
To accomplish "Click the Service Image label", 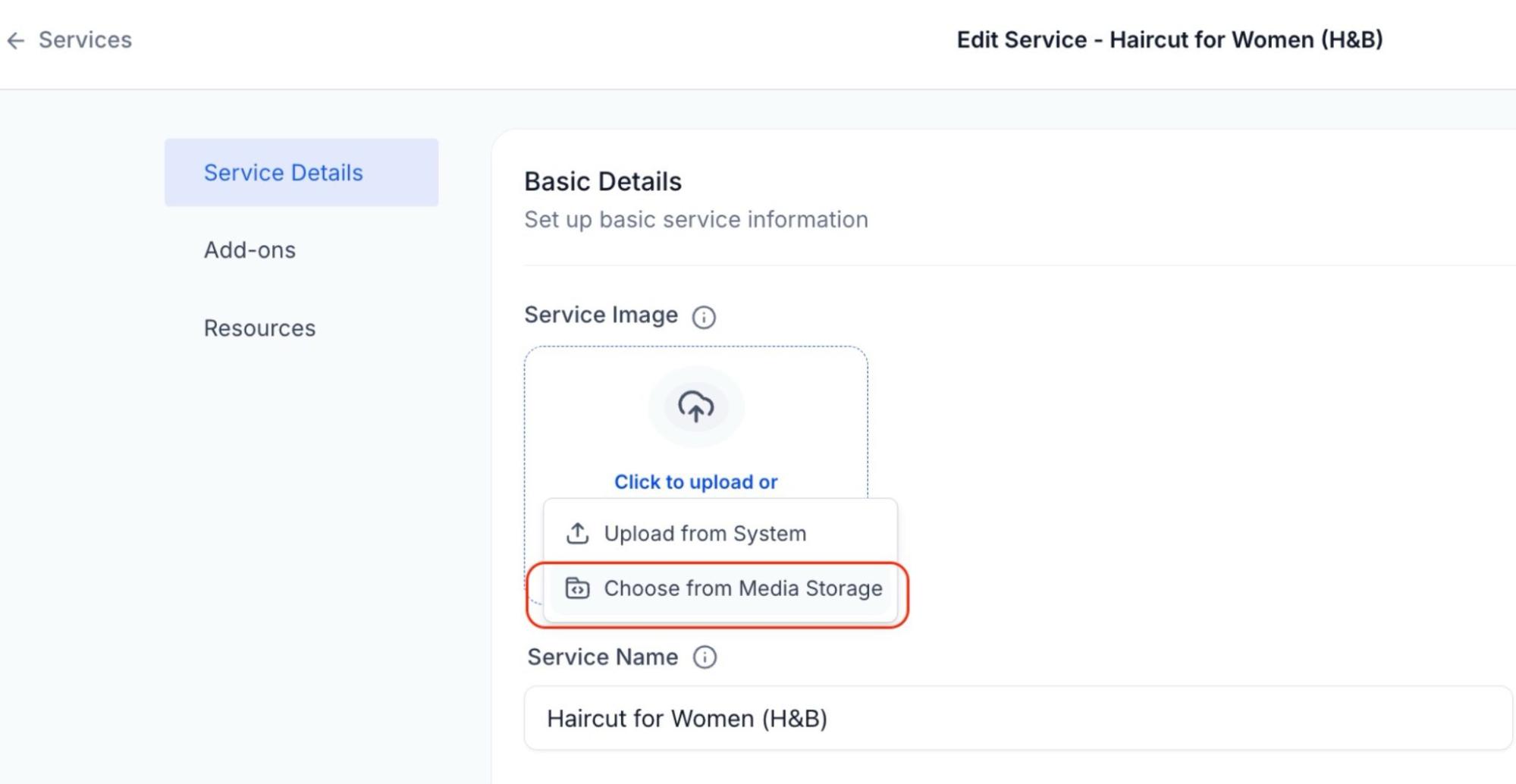I will point(601,315).
